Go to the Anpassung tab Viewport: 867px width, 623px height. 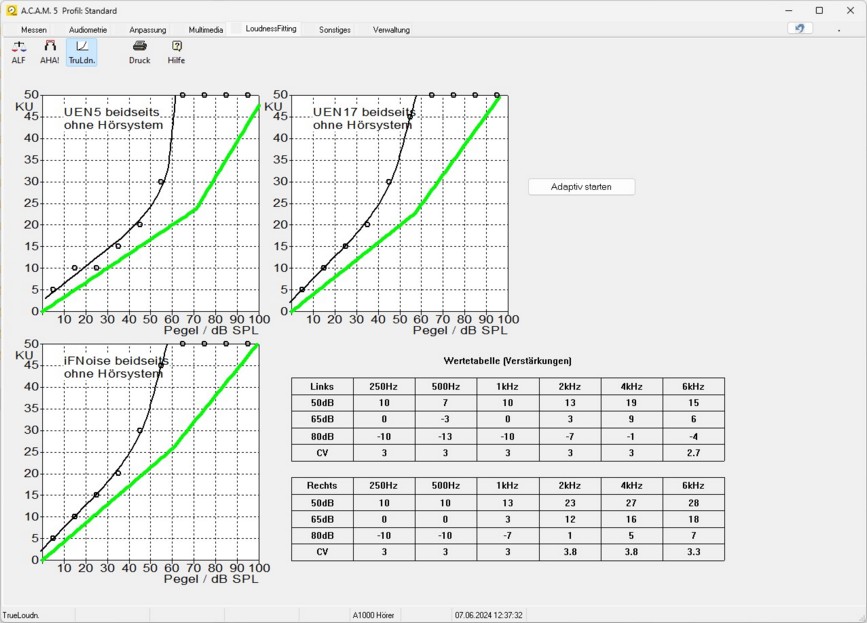(x=148, y=30)
